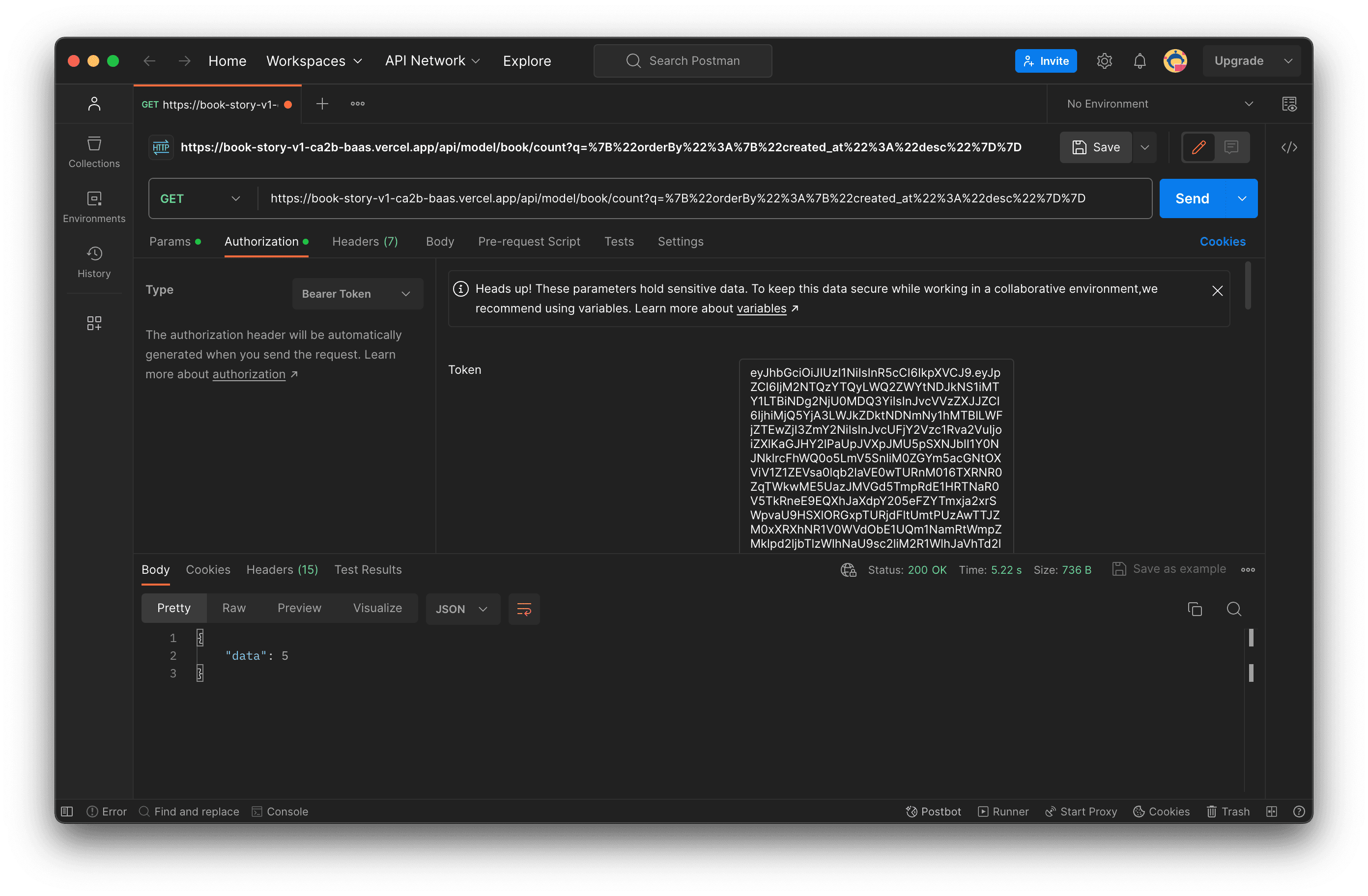Click the Invite button
The image size is (1368, 896).
pos(1046,61)
